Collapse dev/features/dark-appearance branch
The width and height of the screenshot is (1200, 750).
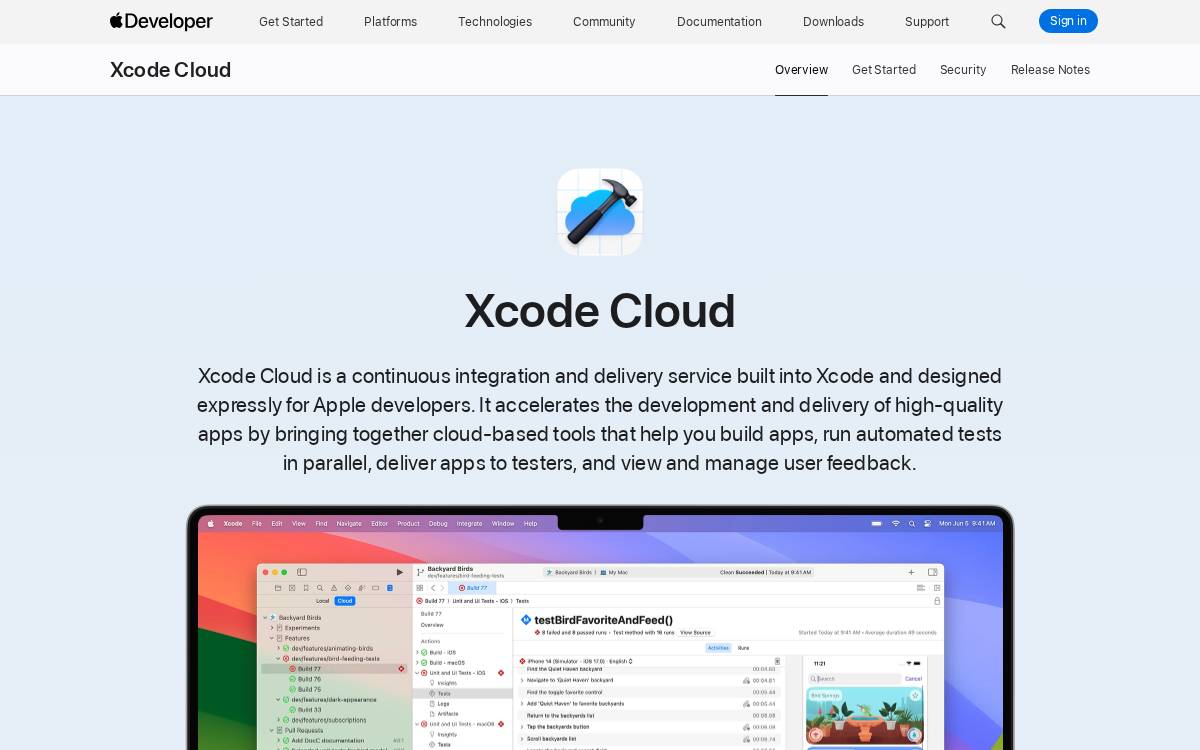[279, 700]
